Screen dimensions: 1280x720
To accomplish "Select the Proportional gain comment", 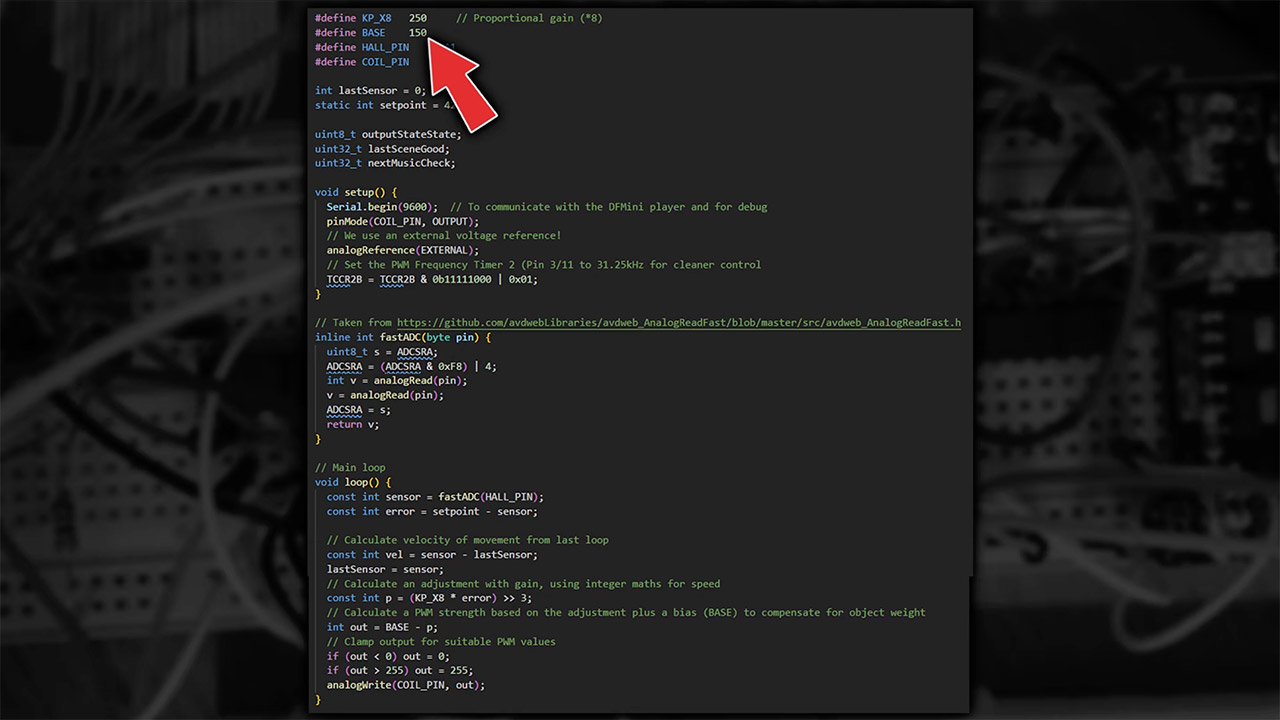I will 528,18.
